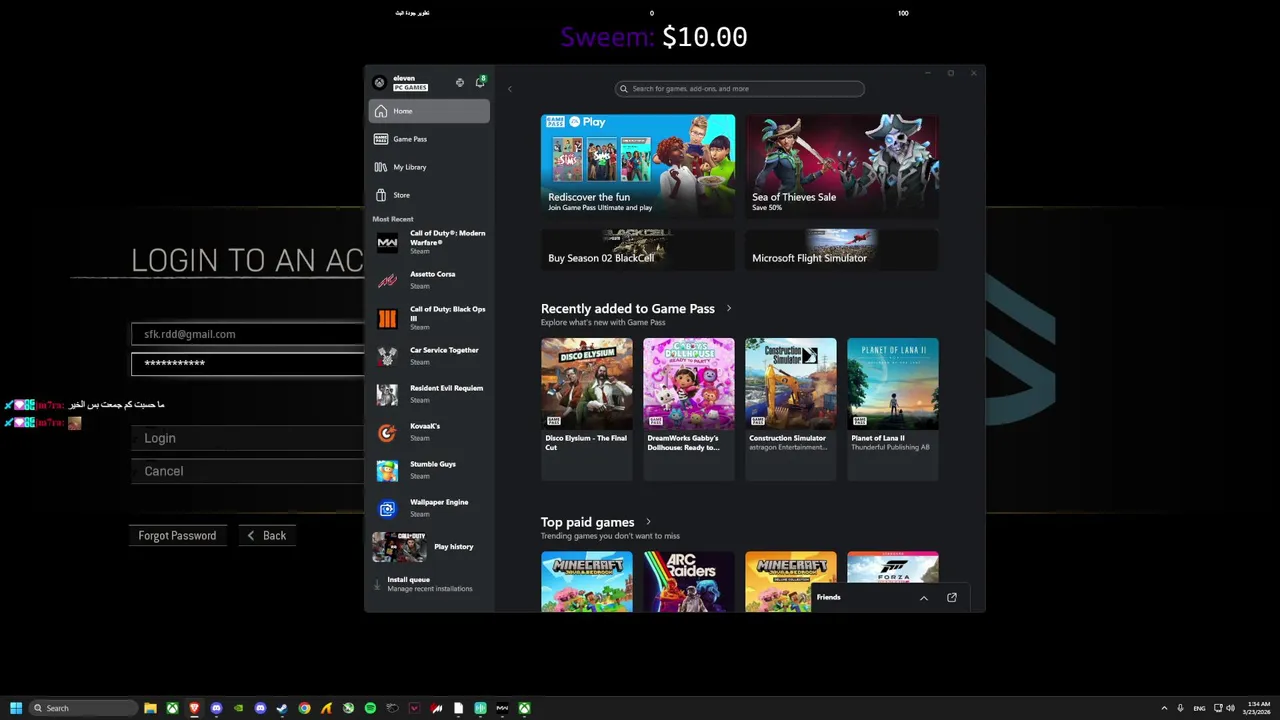Click the Top paid games heading

point(588,522)
